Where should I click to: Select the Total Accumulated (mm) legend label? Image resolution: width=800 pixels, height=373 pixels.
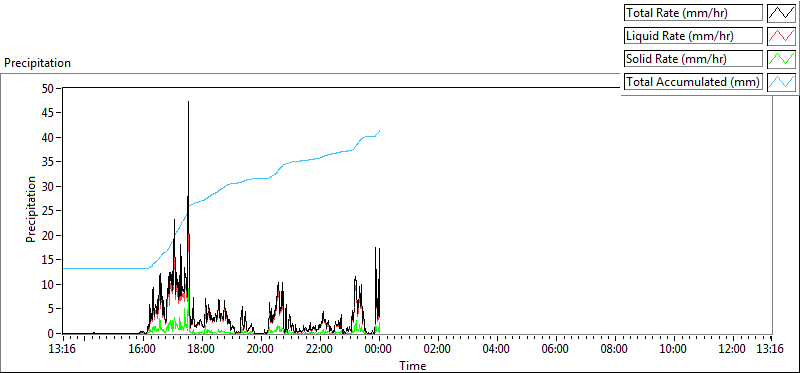693,82
